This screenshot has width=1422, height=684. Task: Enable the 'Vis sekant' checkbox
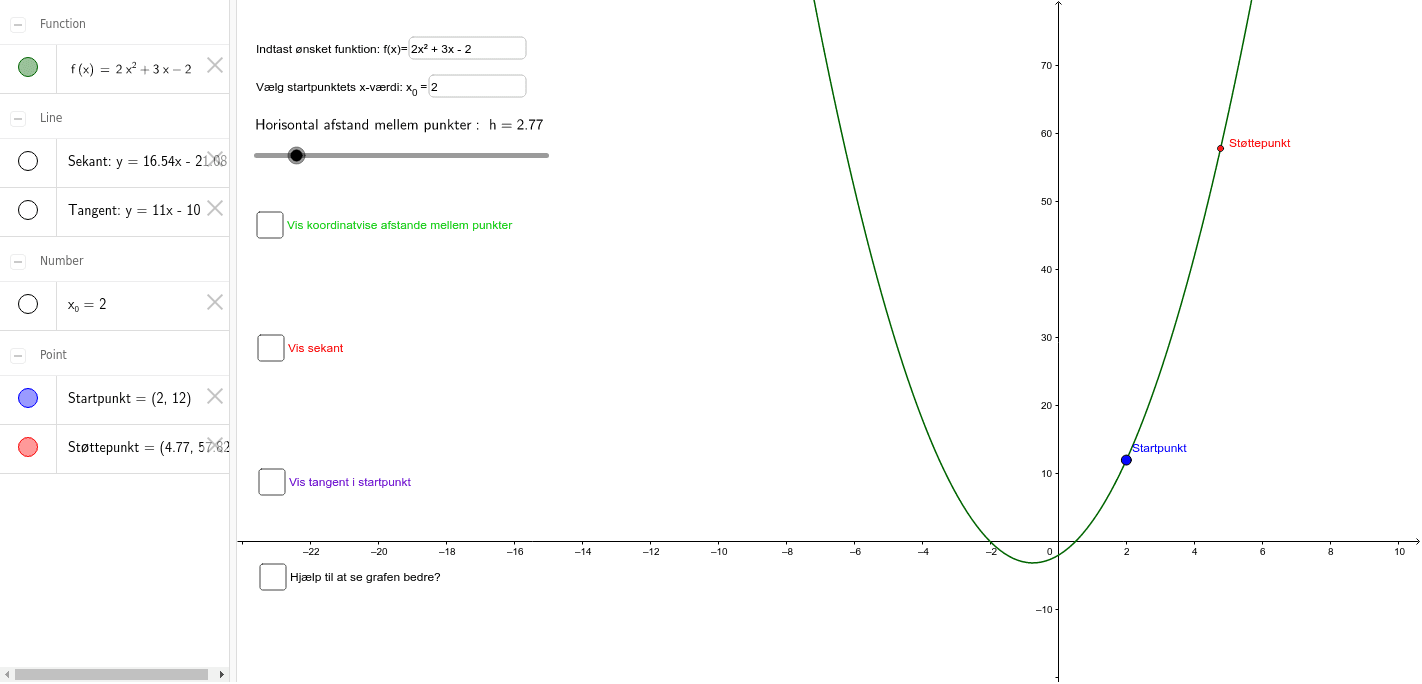[271, 348]
